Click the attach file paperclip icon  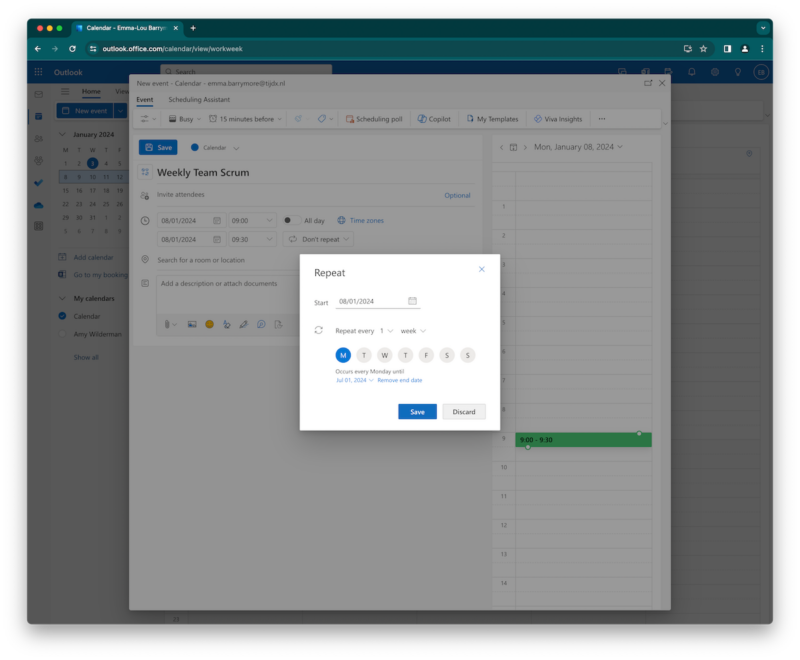click(x=167, y=324)
